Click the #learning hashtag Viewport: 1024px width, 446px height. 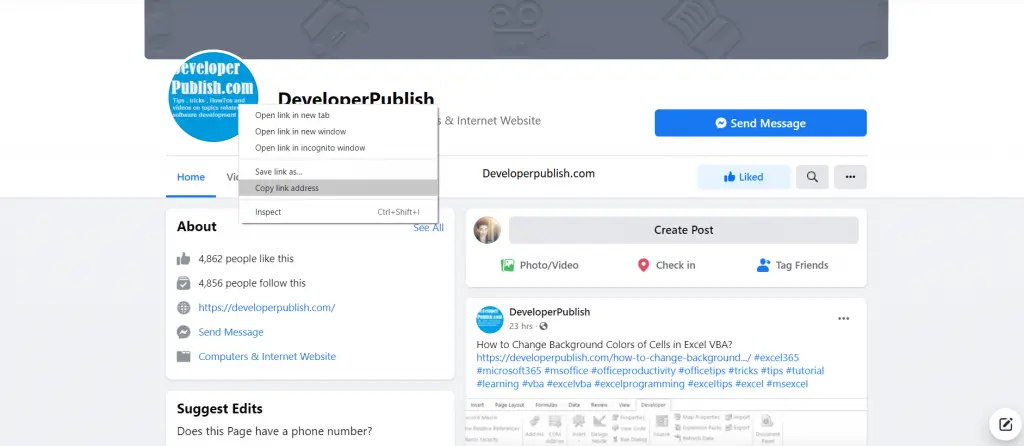498,384
